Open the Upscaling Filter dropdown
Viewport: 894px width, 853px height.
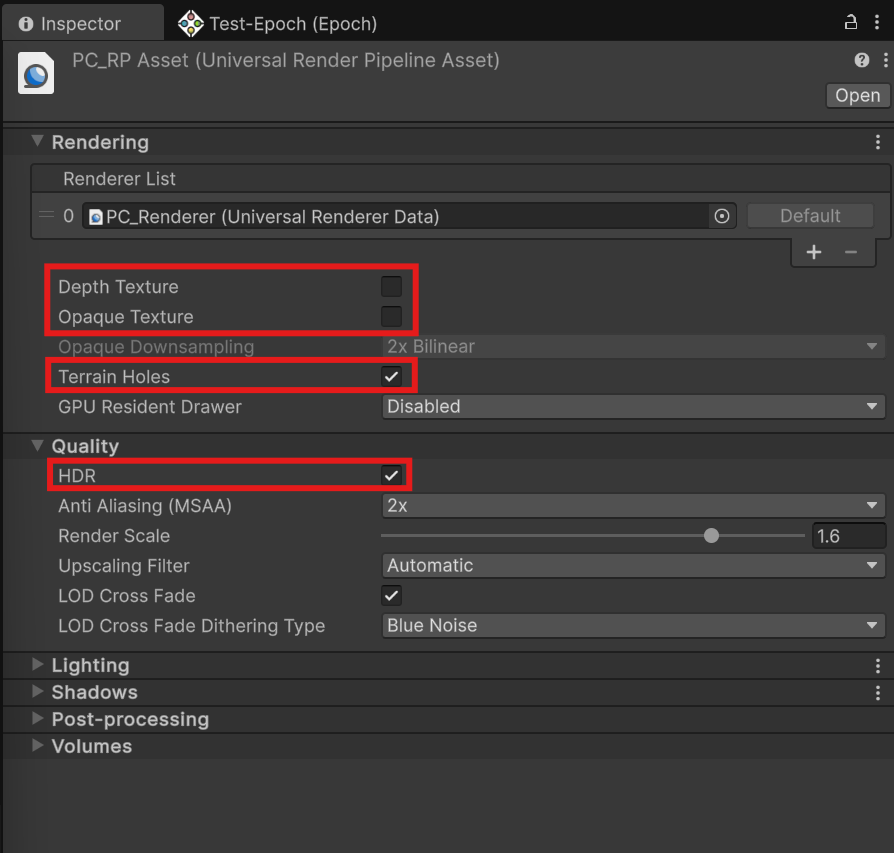pos(633,566)
